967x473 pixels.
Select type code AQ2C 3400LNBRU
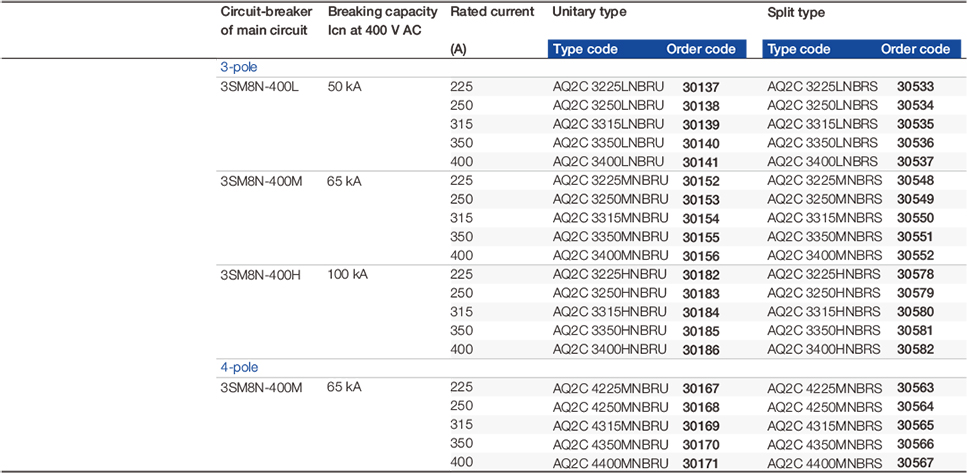(608, 162)
